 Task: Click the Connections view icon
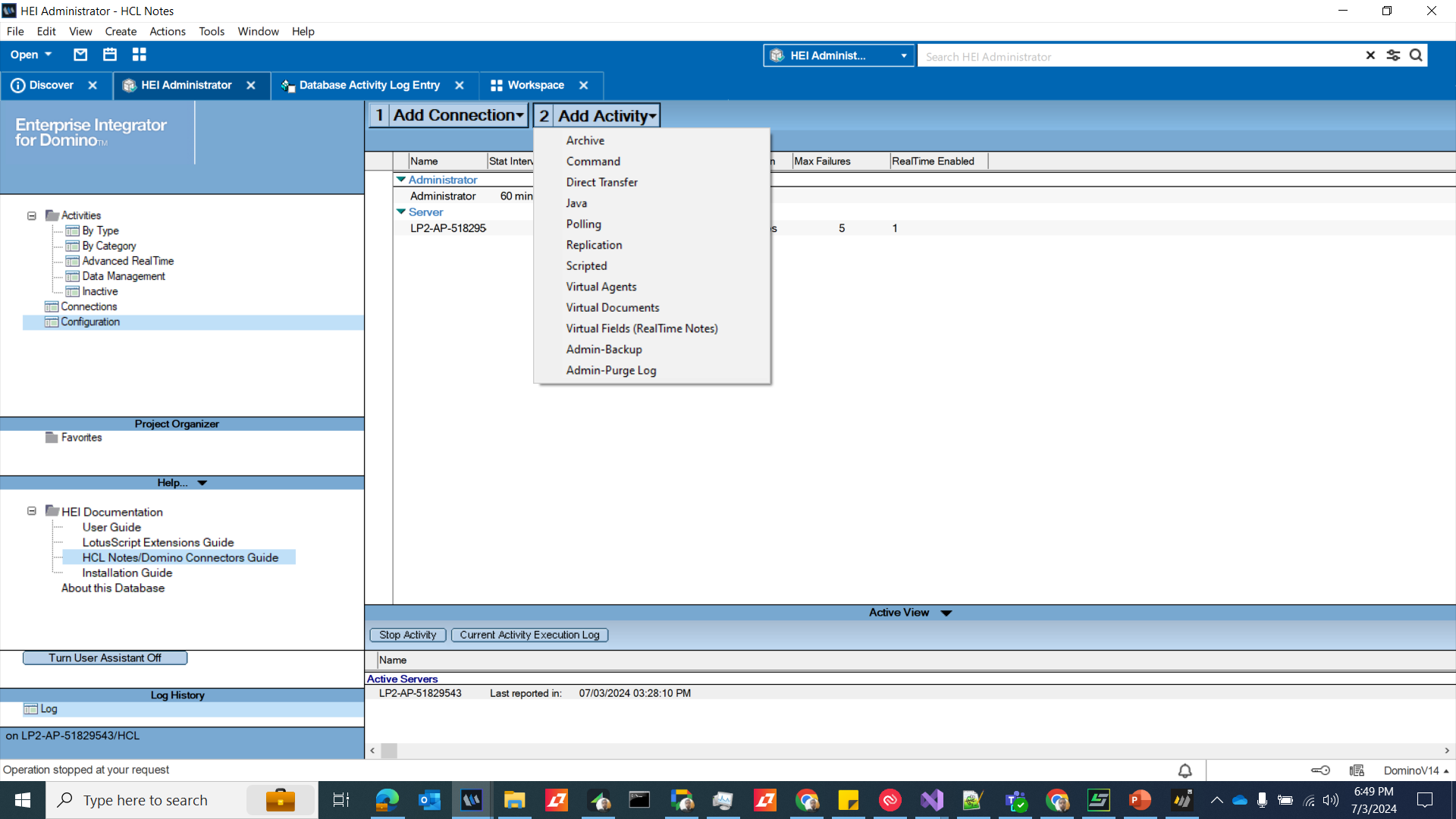[52, 306]
